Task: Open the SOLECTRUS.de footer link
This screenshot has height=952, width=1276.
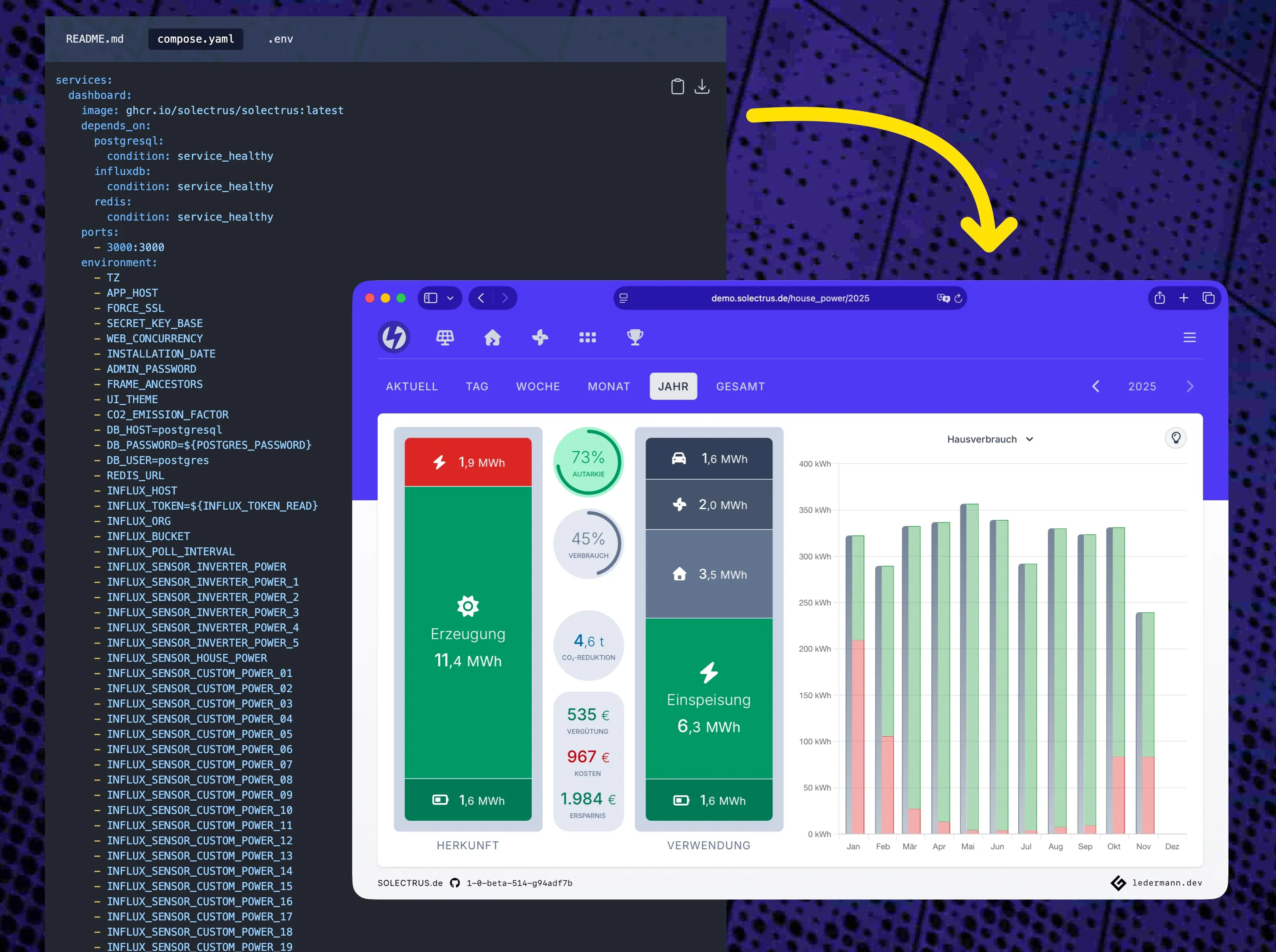Action: (x=410, y=883)
